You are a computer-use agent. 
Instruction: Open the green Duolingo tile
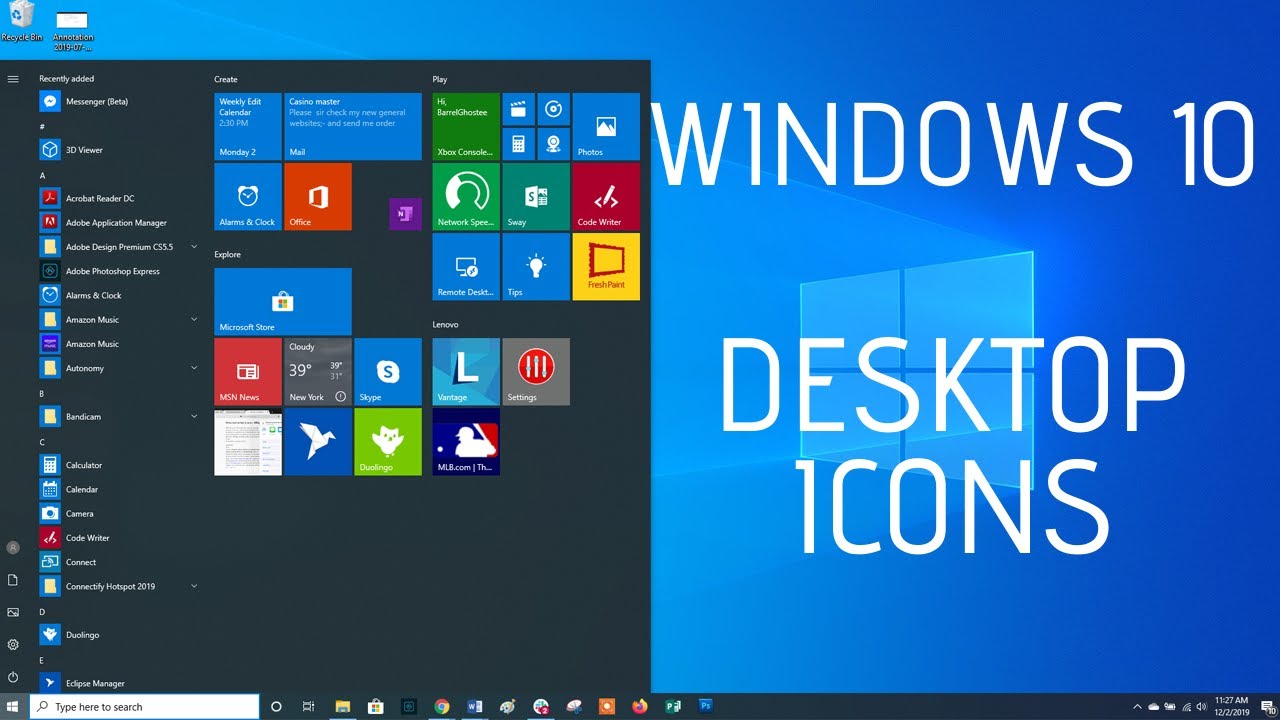pos(388,442)
